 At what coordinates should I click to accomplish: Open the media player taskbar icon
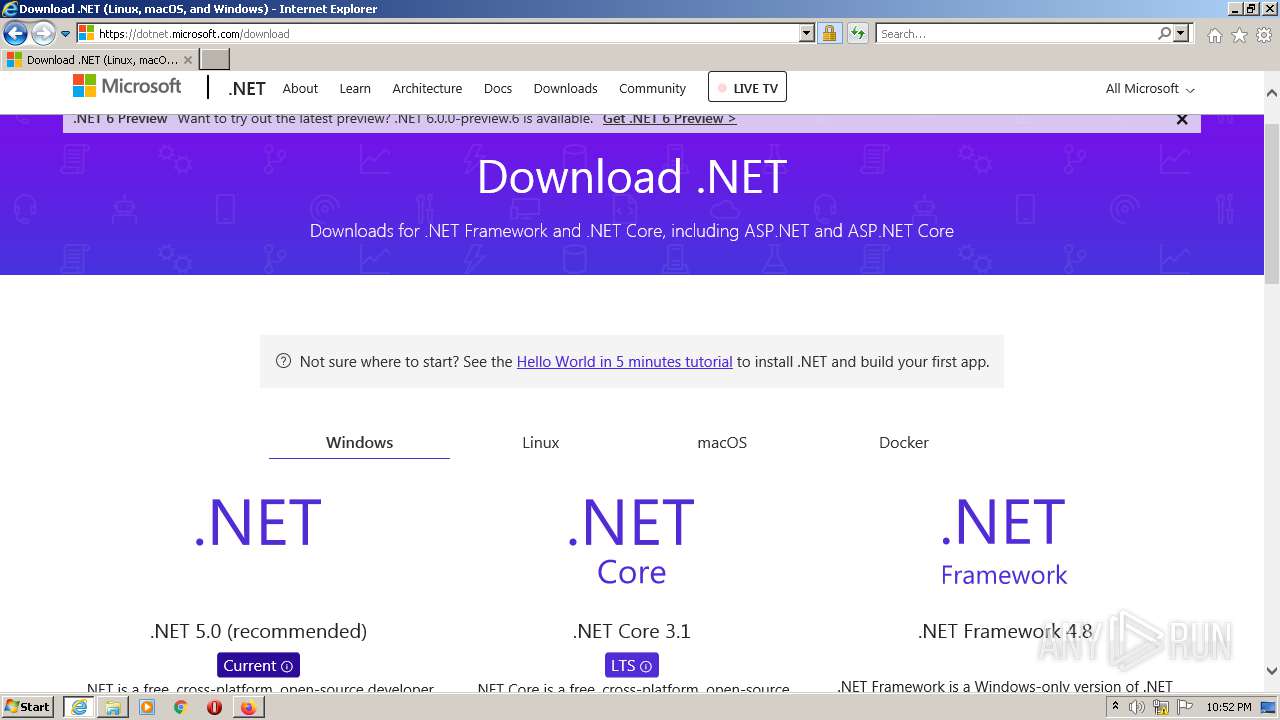147,707
